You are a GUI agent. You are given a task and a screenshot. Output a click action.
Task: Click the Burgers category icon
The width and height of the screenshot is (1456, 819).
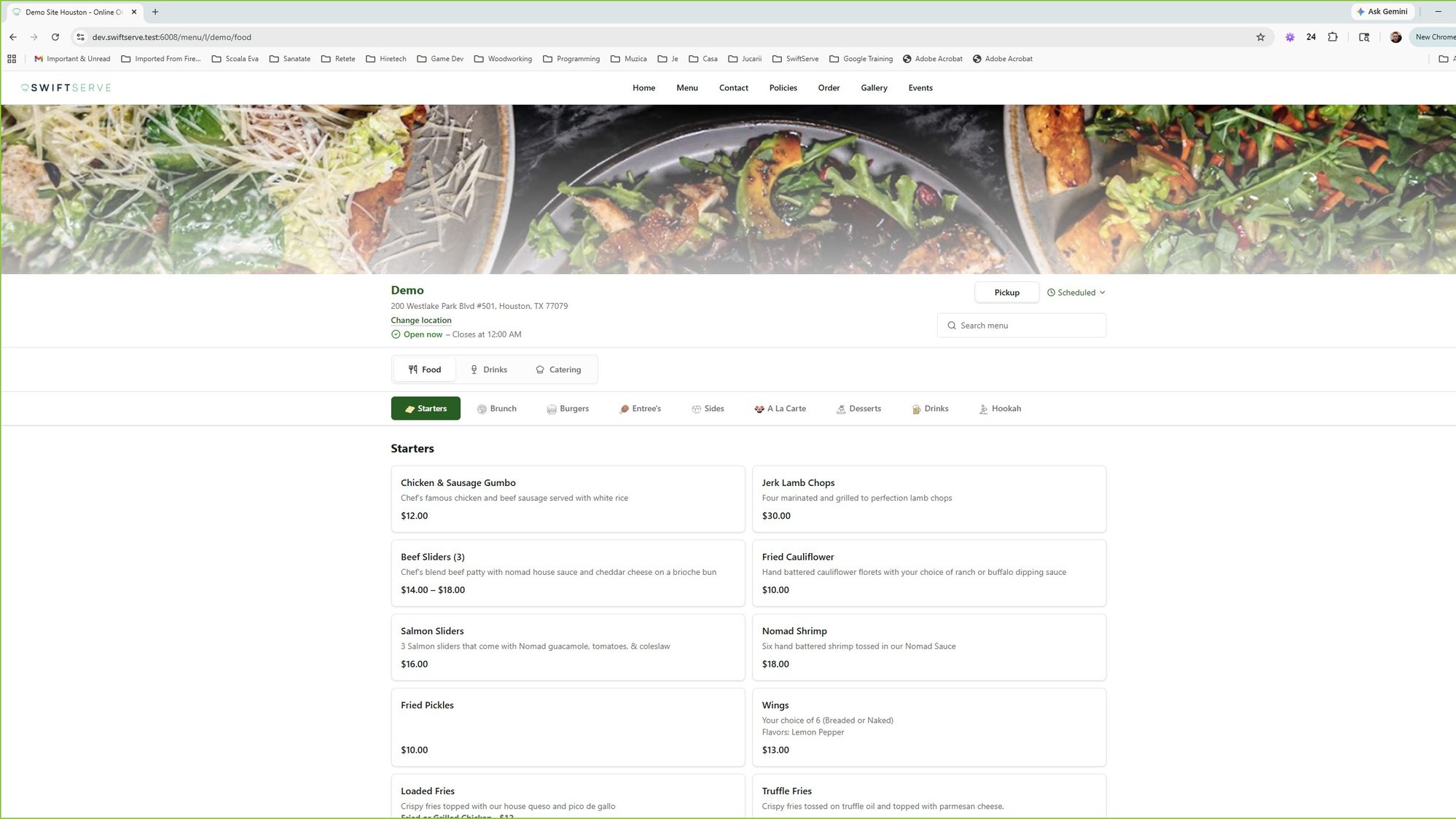(x=552, y=409)
